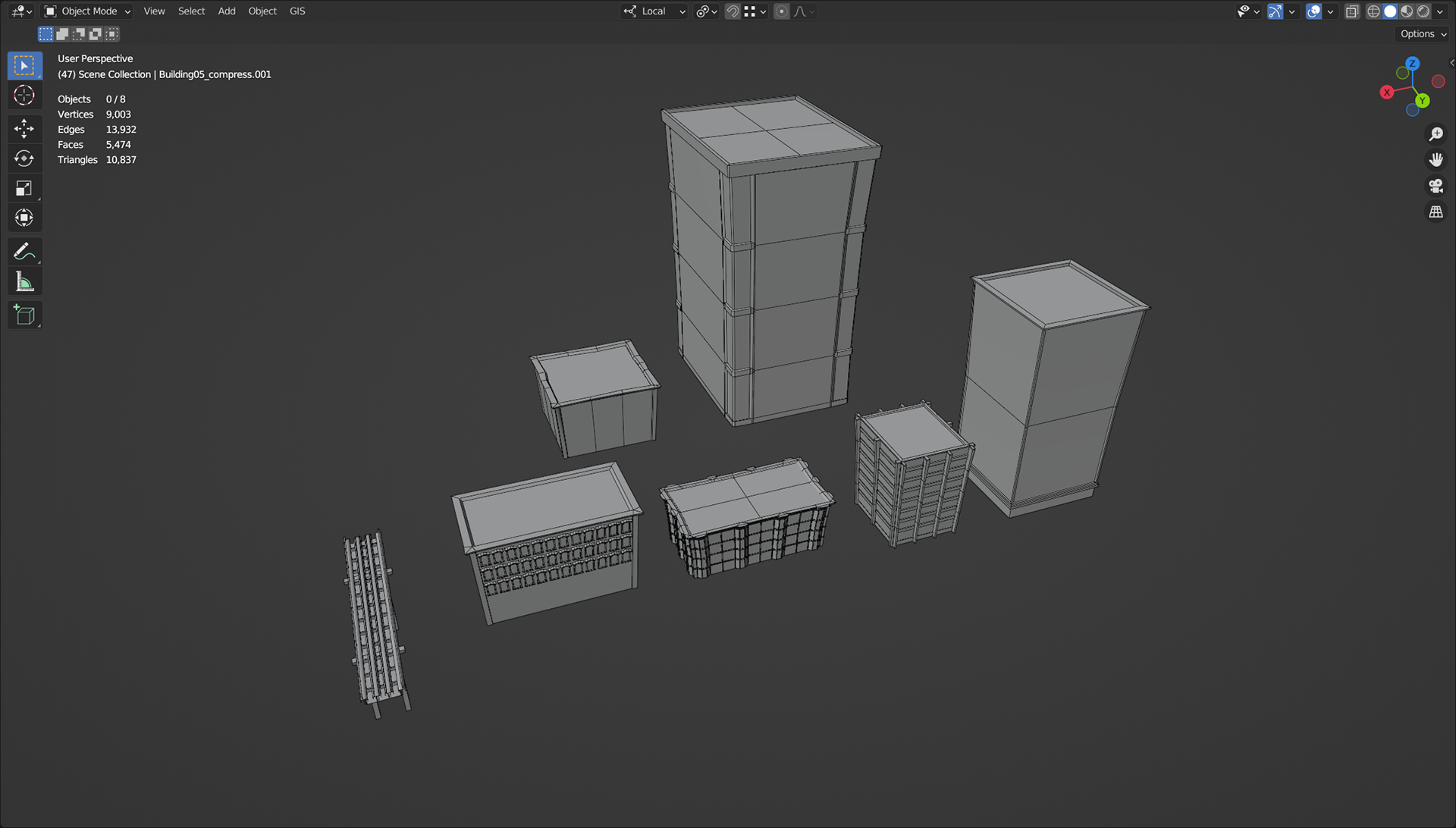Open the Add menu
Image resolution: width=1456 pixels, height=828 pixels.
pyautogui.click(x=226, y=11)
